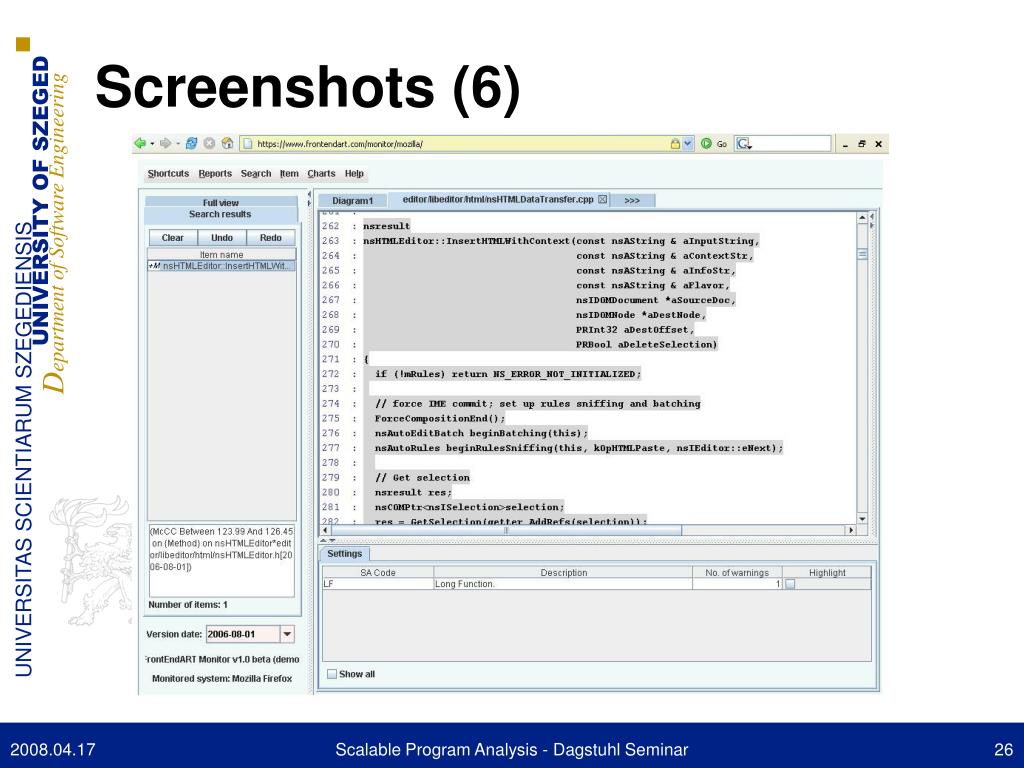The height and width of the screenshot is (768, 1024).
Task: Reload the page with the refresh icon
Action: coord(191,143)
